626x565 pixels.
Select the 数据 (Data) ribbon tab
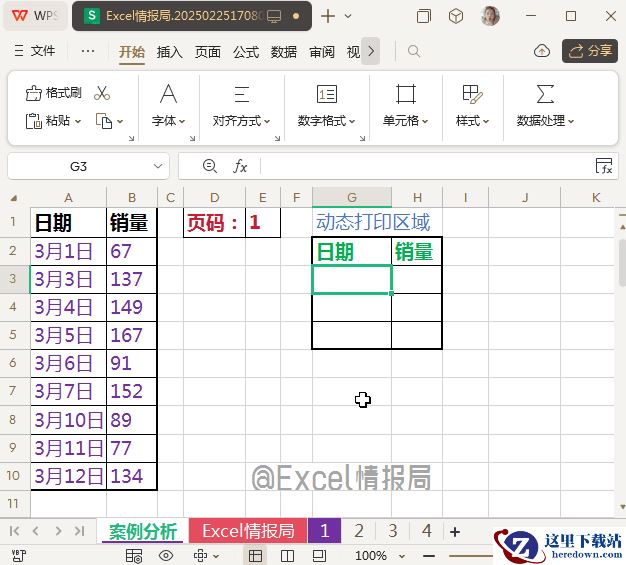284,52
